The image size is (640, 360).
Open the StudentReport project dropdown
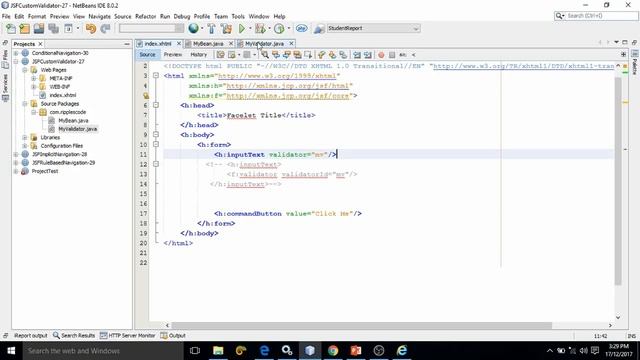[373, 28]
